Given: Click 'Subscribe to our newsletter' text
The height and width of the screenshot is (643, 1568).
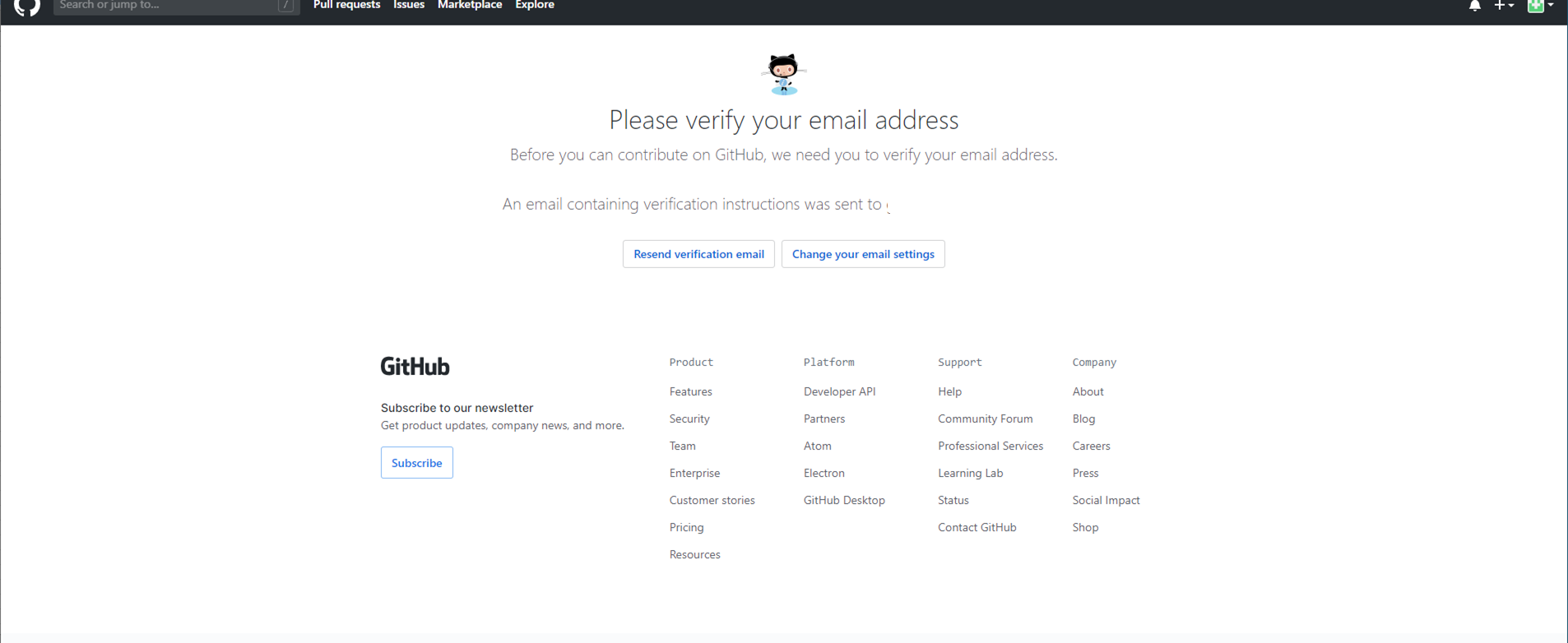Looking at the screenshot, I should pyautogui.click(x=457, y=408).
